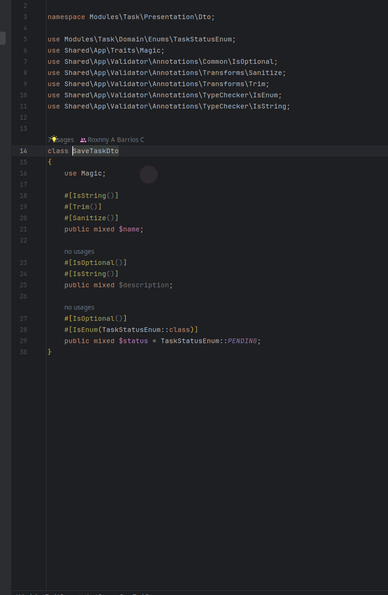Image resolution: width=388 pixels, height=595 pixels.
Task: Click the SaveTaskDto class name
Action: coord(96,151)
